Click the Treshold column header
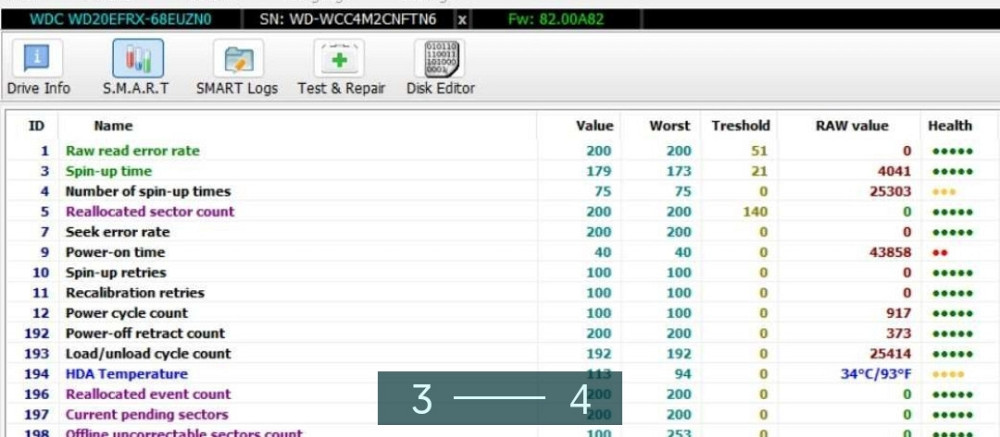The width and height of the screenshot is (1000, 437). (x=740, y=126)
